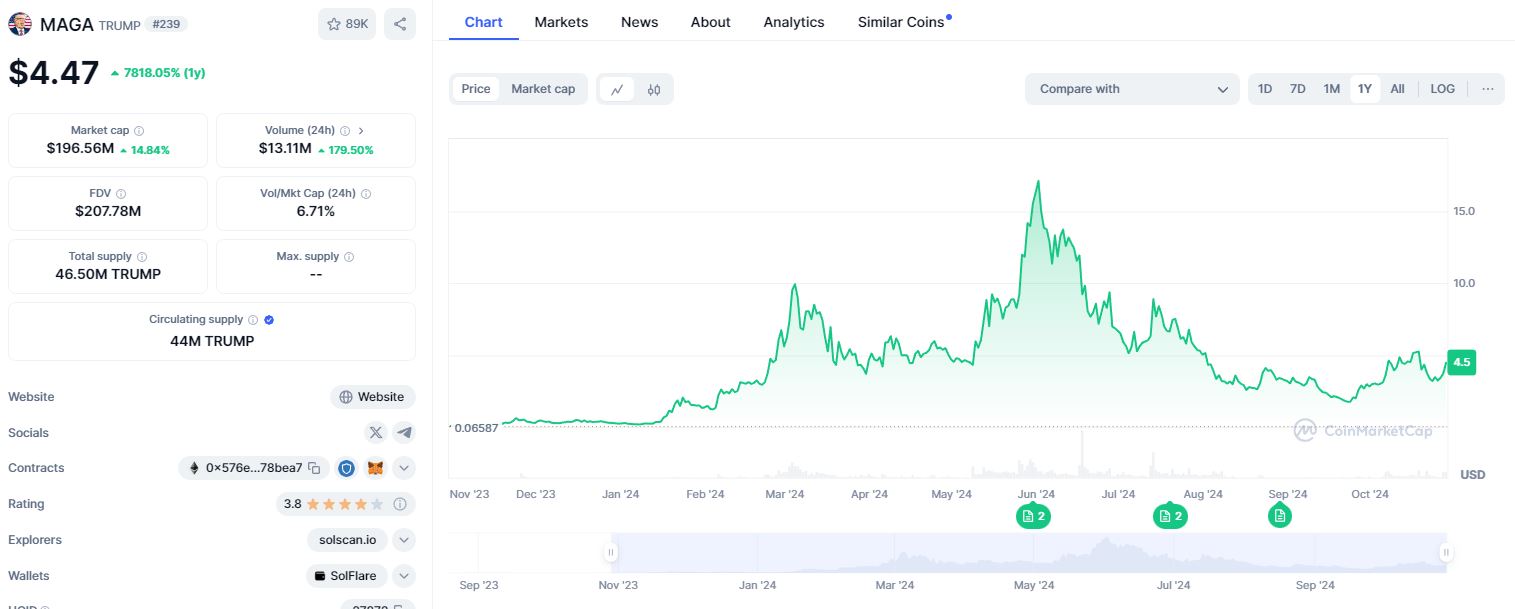Open the Compare with dropdown
1515x609 pixels.
1132,89
